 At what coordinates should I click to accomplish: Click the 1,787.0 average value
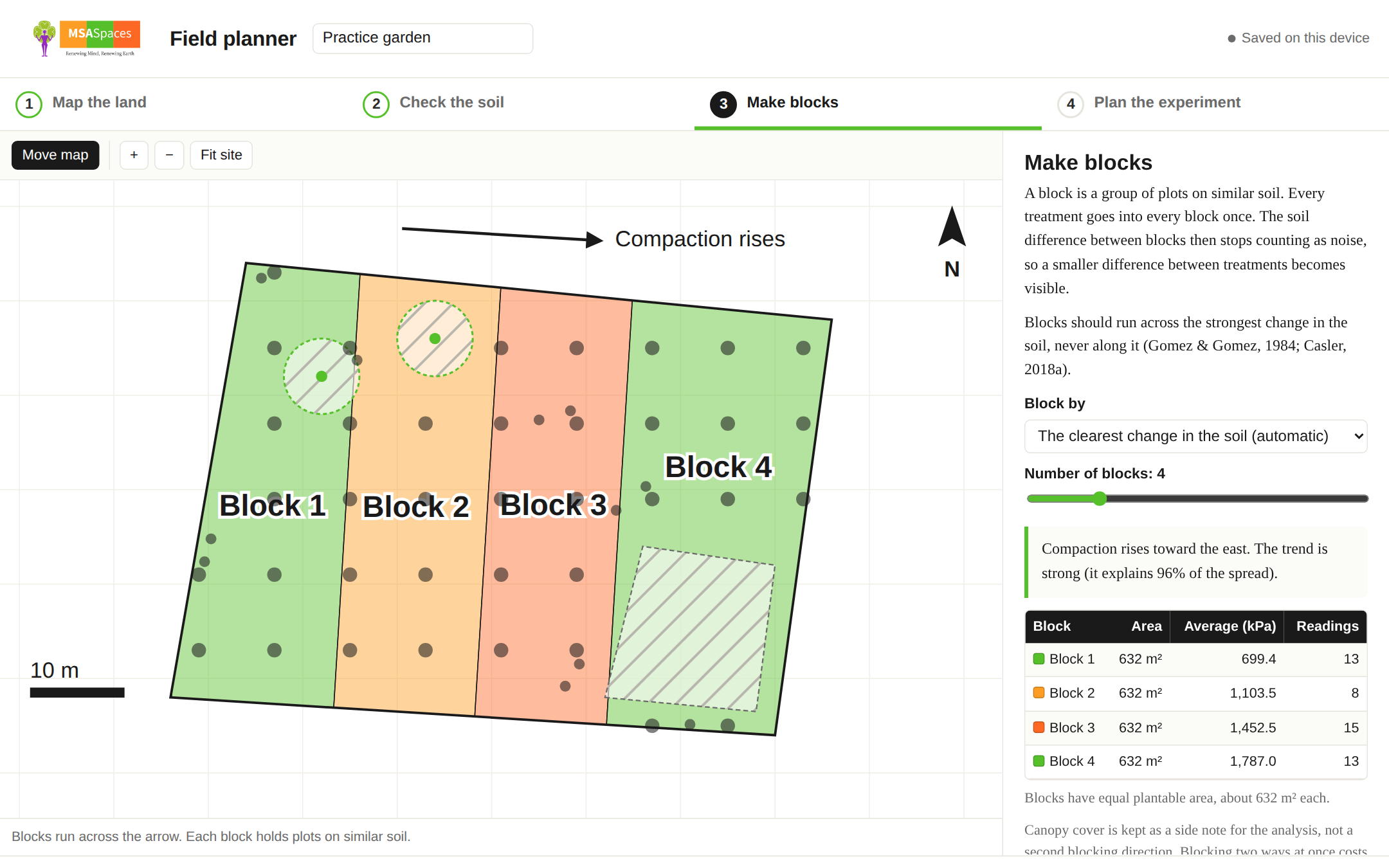tap(1253, 761)
